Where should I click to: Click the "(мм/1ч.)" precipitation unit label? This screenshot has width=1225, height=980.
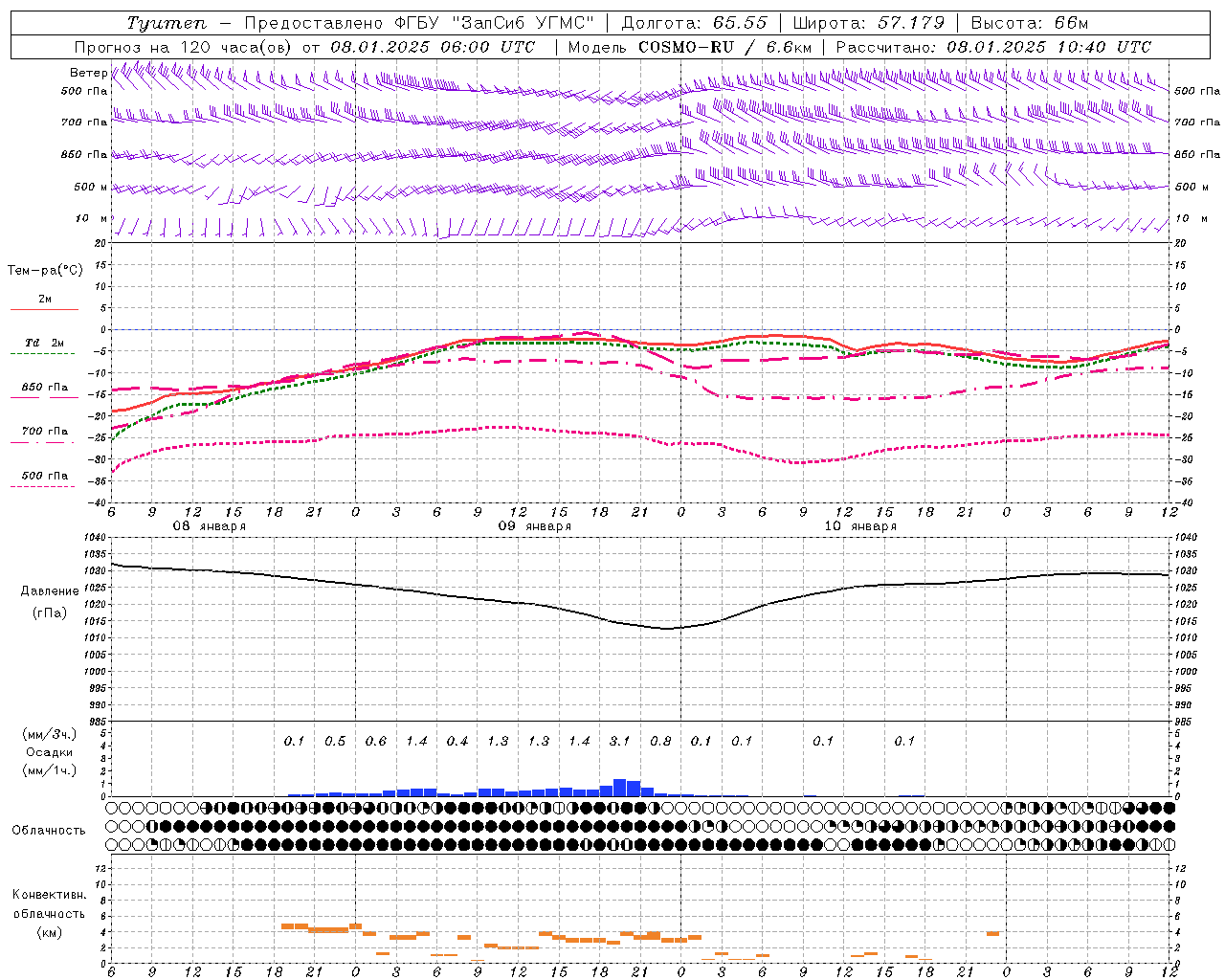[x=50, y=770]
